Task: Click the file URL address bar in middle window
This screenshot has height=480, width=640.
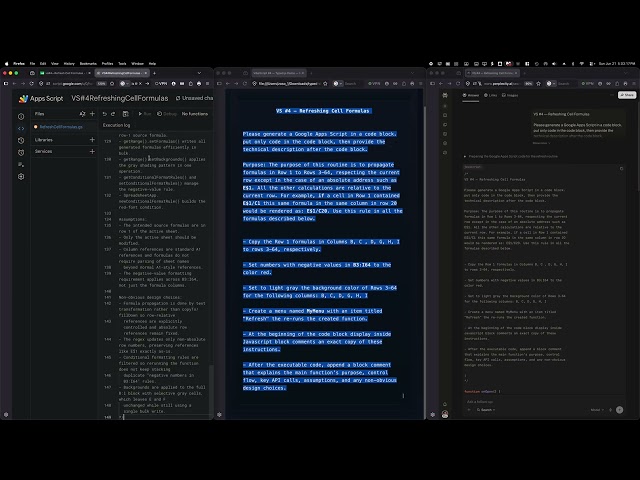Action: click(x=290, y=84)
